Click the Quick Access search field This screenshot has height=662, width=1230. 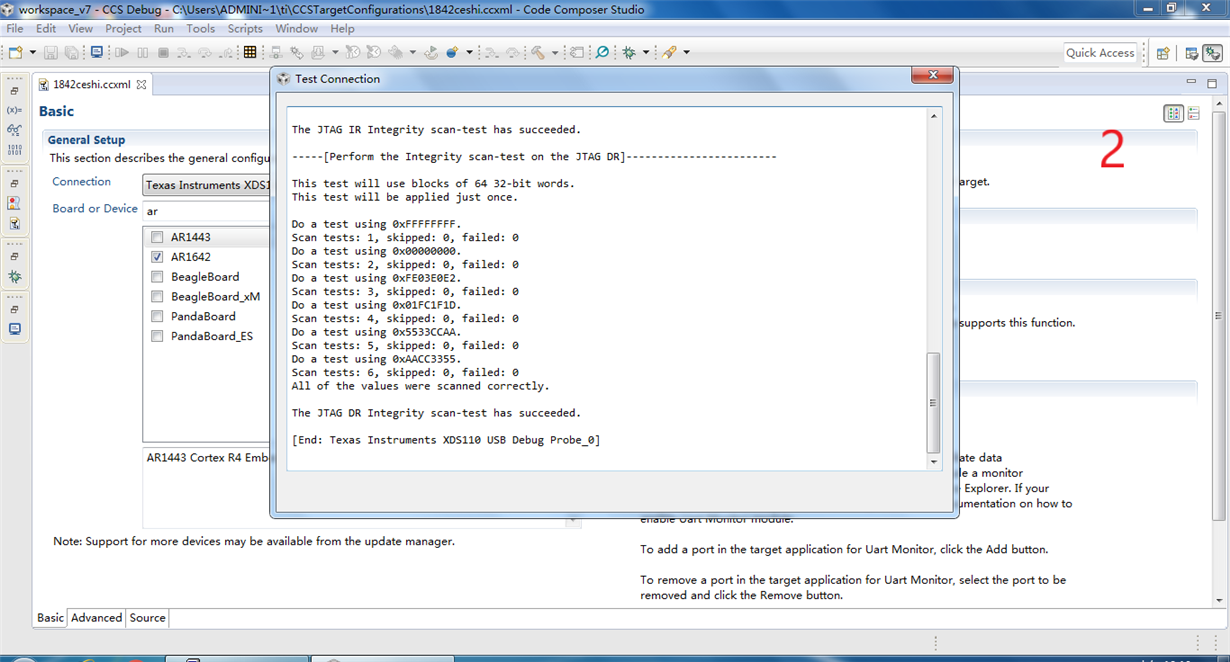click(x=1100, y=53)
